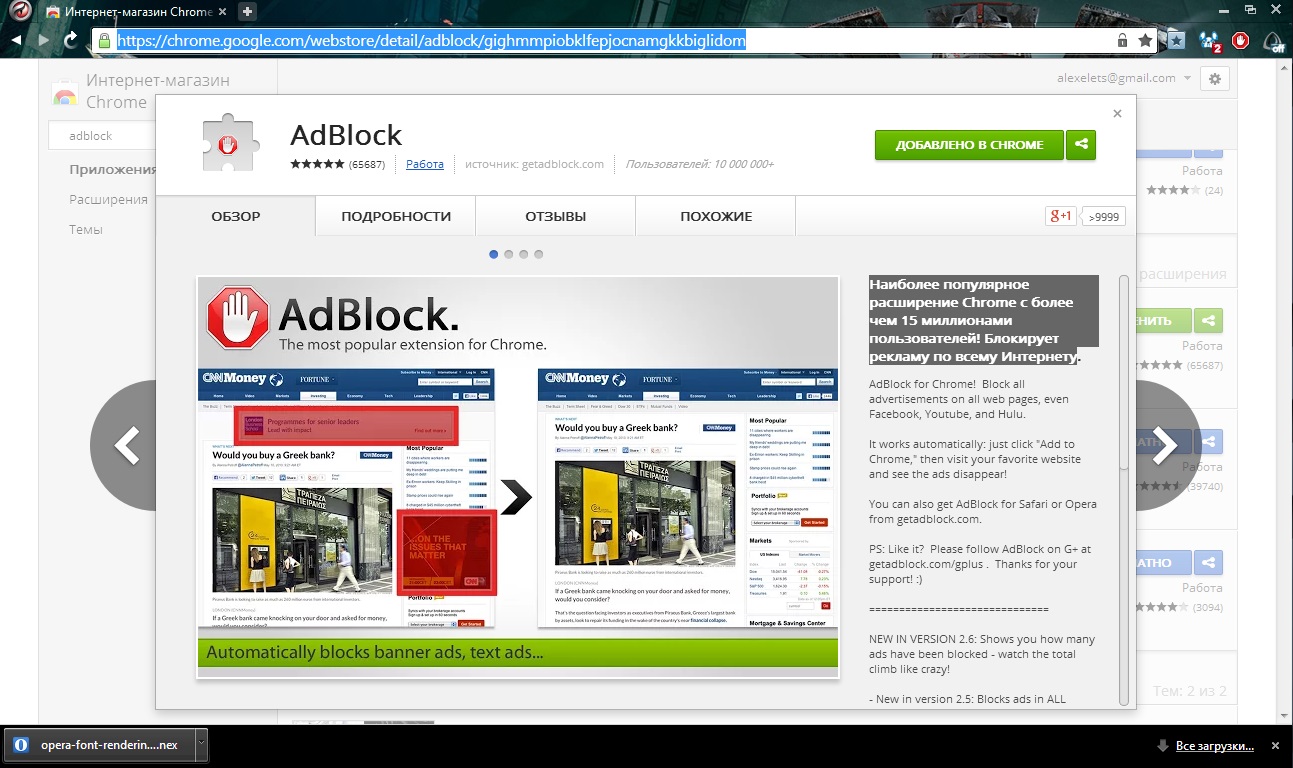Click the Chrome Web Store logo
The height and width of the screenshot is (768, 1293).
click(65, 96)
